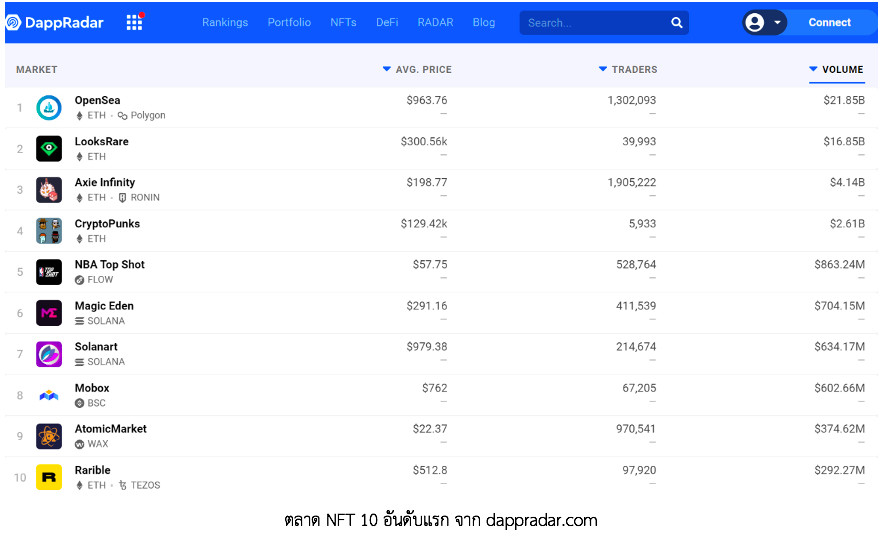878x536 pixels.
Task: Open the CryptoPunks market link
Action: (107, 223)
